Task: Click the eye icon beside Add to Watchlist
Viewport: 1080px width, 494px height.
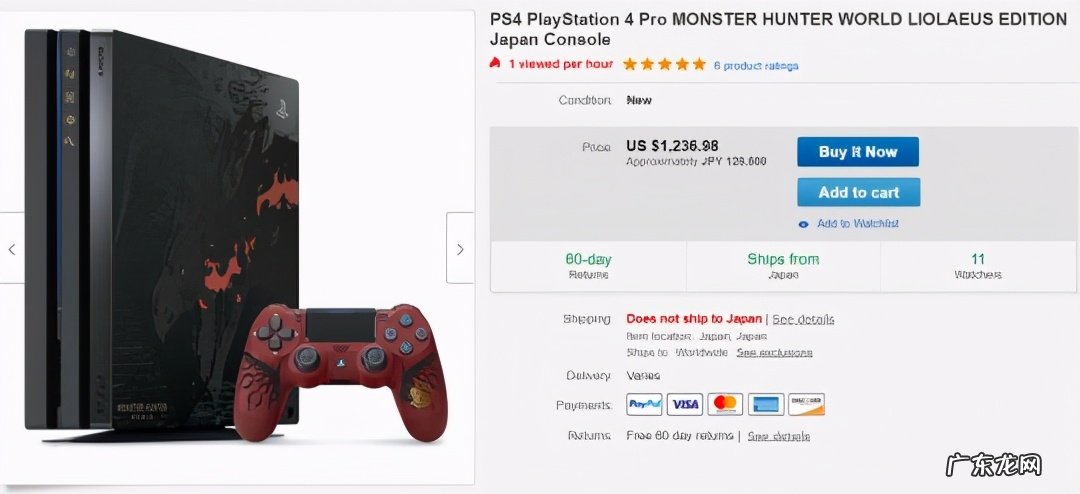Action: click(x=803, y=224)
